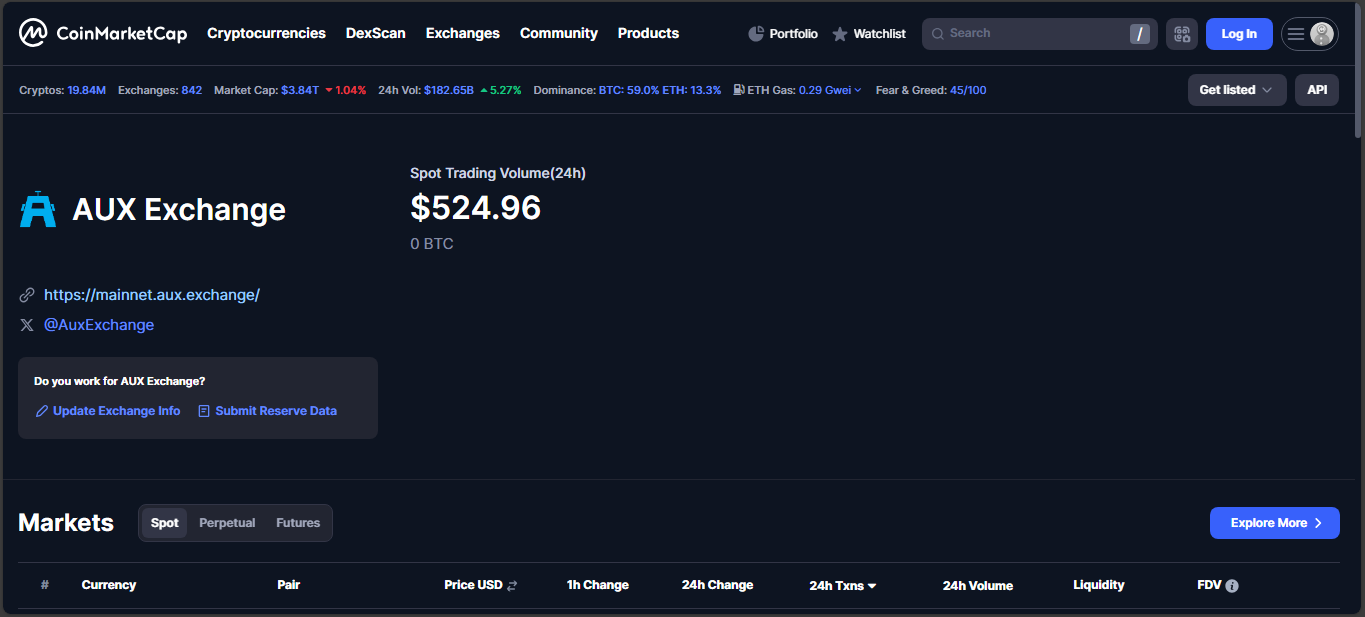This screenshot has height=617, width=1365.
Task: Click the Watchlist star icon
Action: click(840, 34)
